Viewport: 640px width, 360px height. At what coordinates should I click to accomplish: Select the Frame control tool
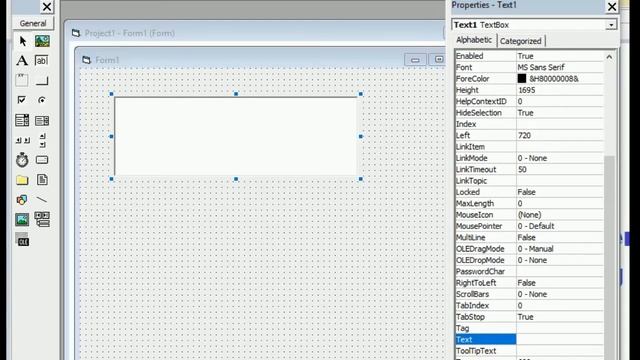22,80
